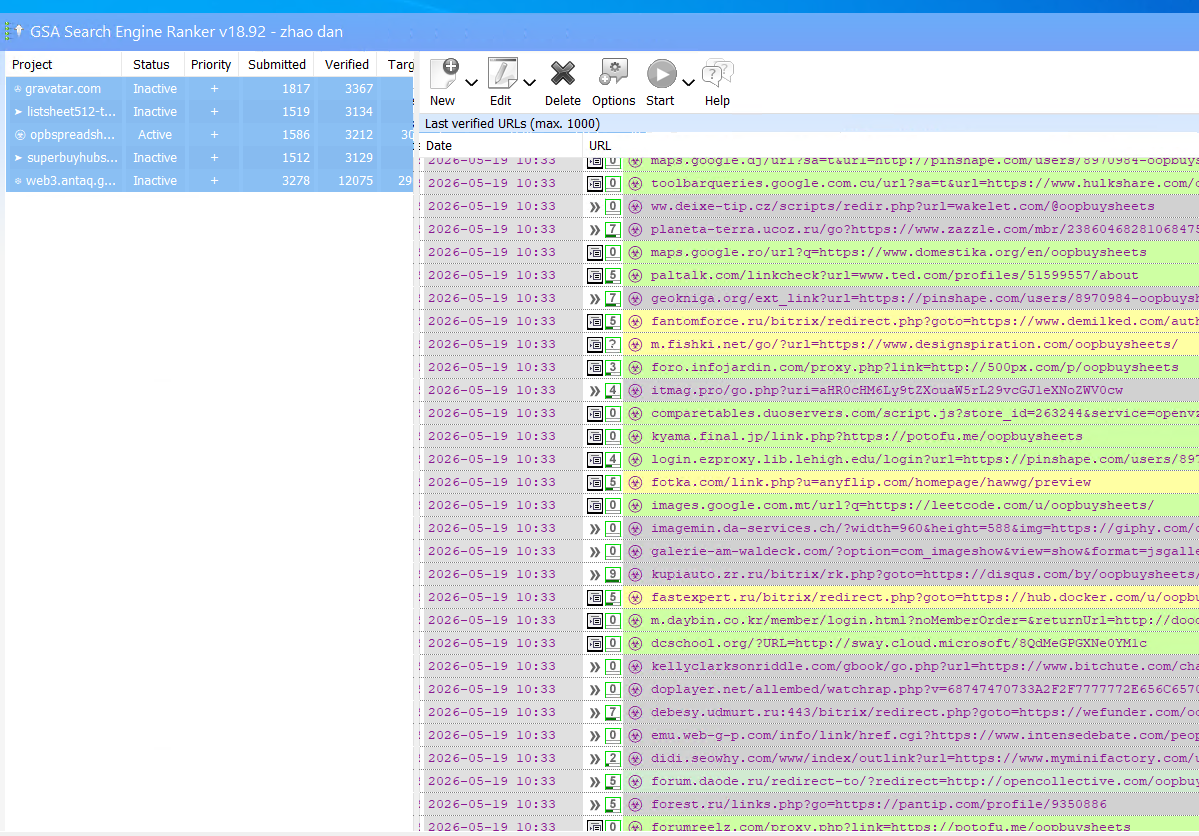
Task: Sort by the Status column header
Action: coord(151,65)
